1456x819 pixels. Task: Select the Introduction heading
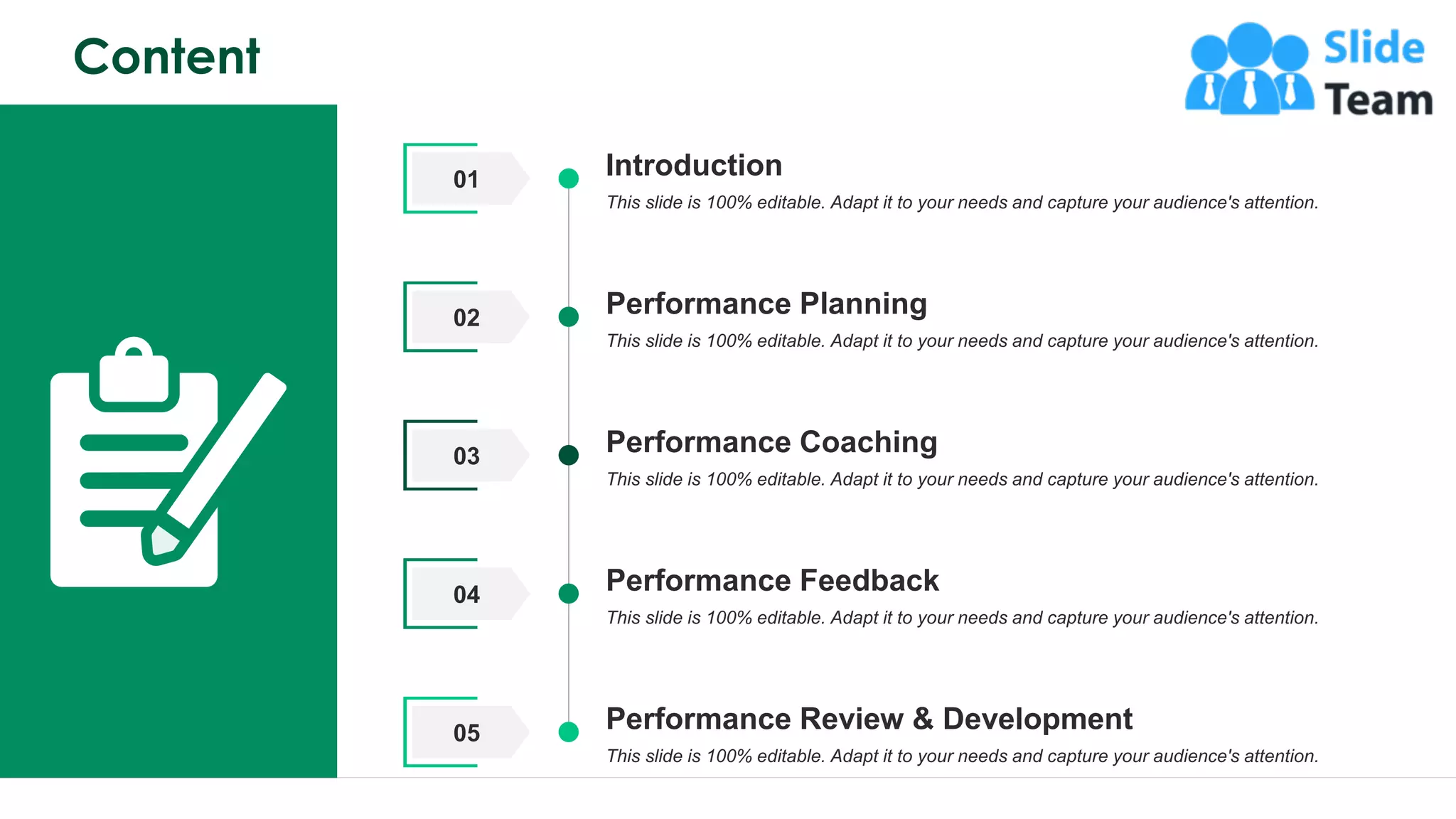(694, 165)
